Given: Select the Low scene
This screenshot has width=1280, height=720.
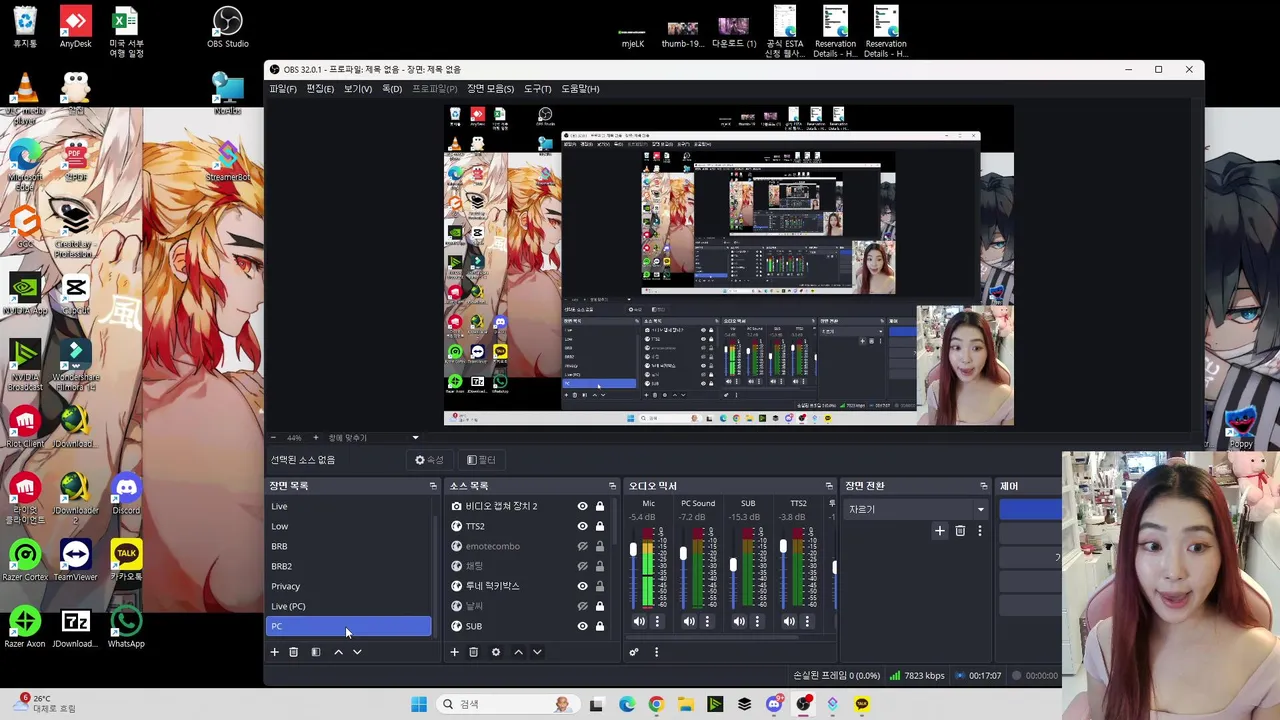Looking at the screenshot, I should click(349, 526).
